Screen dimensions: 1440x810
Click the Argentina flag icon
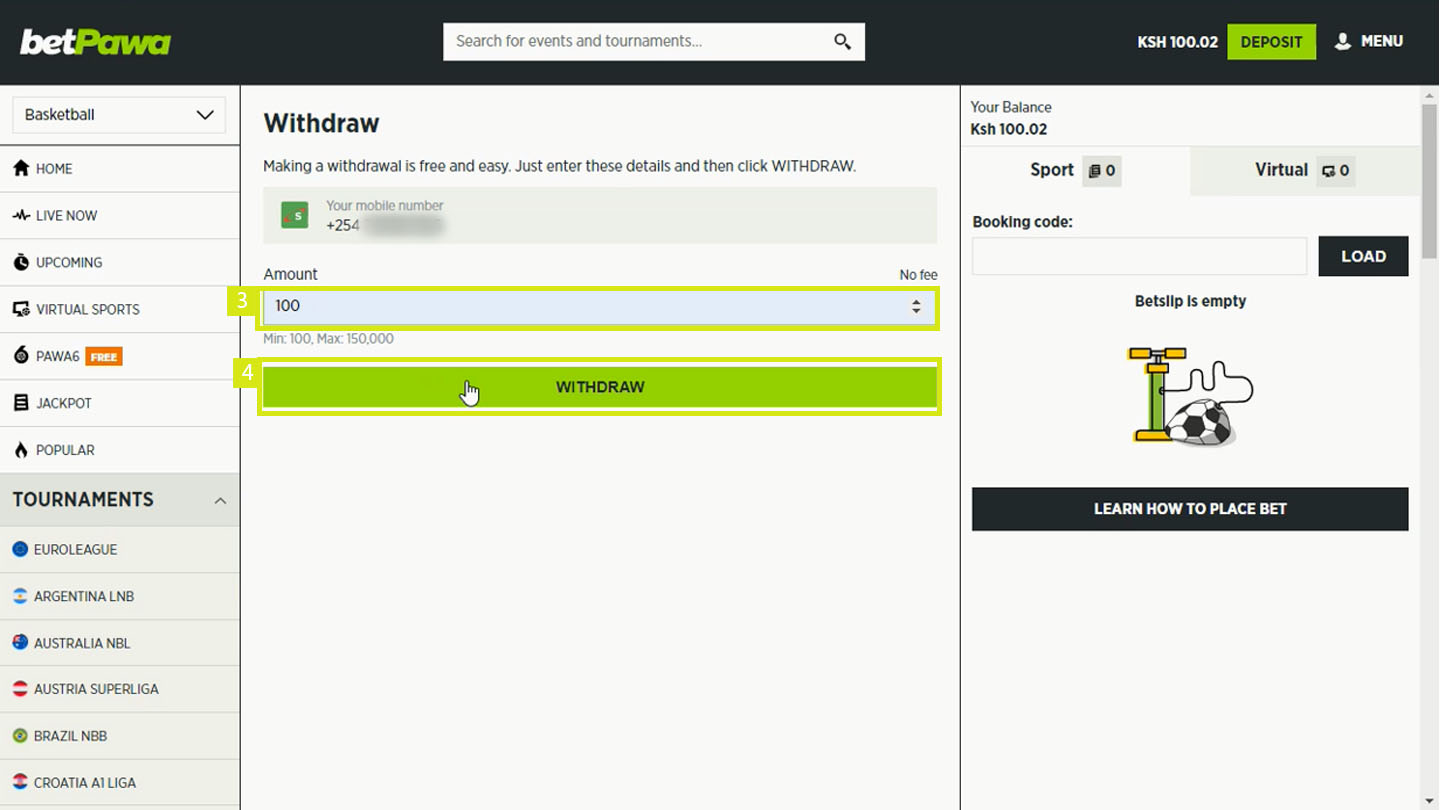(20, 596)
